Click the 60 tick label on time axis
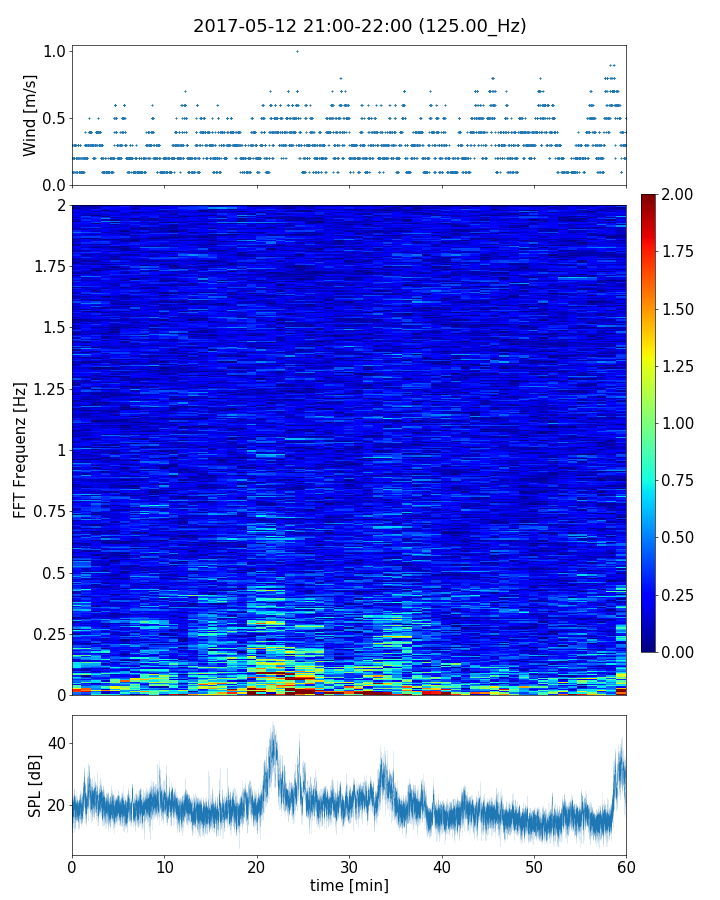The height and width of the screenshot is (900, 720). coord(626,865)
